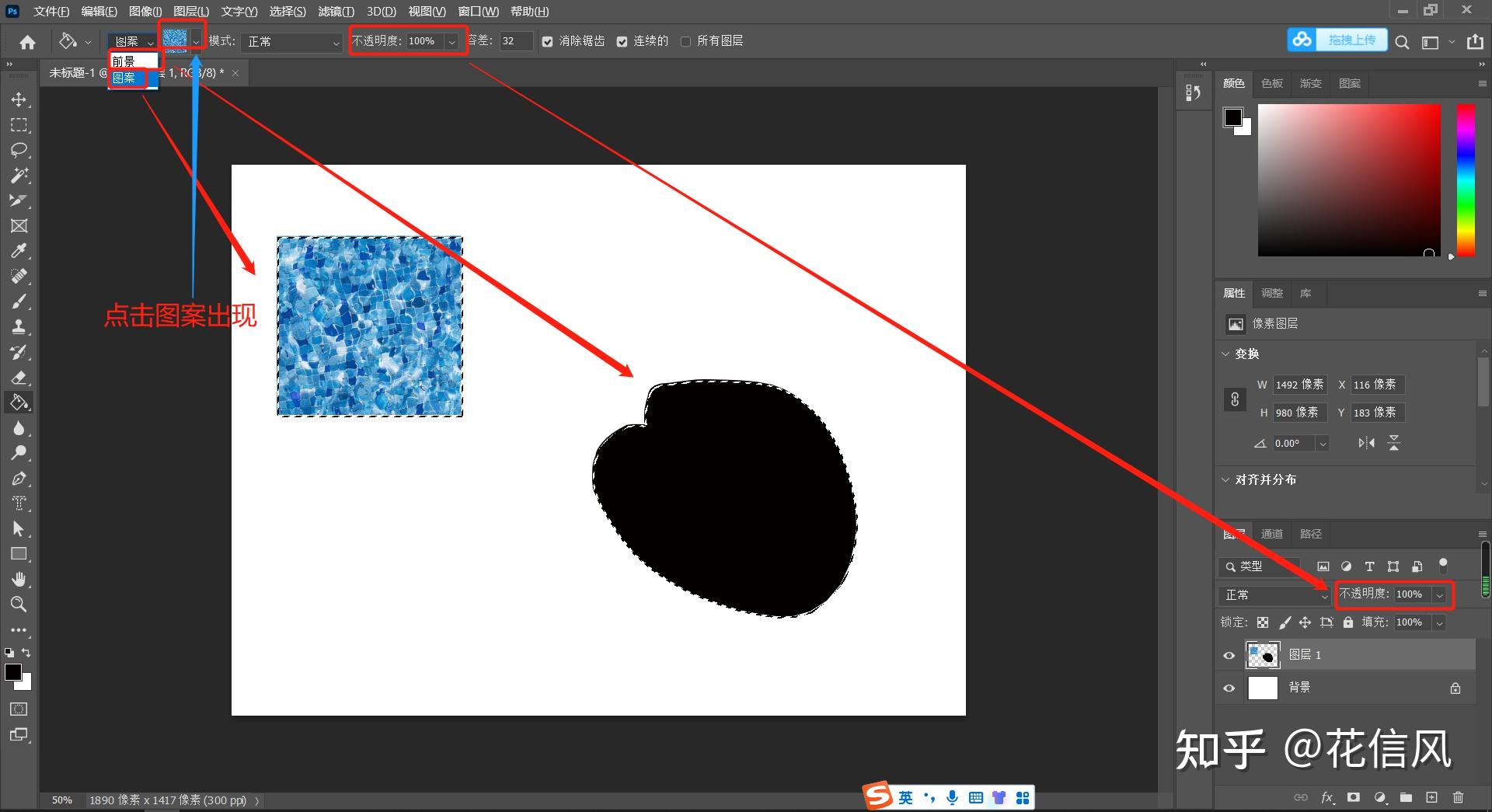This screenshot has width=1492, height=812.
Task: Hide 图层 1 layer visibility
Action: coord(1229,656)
